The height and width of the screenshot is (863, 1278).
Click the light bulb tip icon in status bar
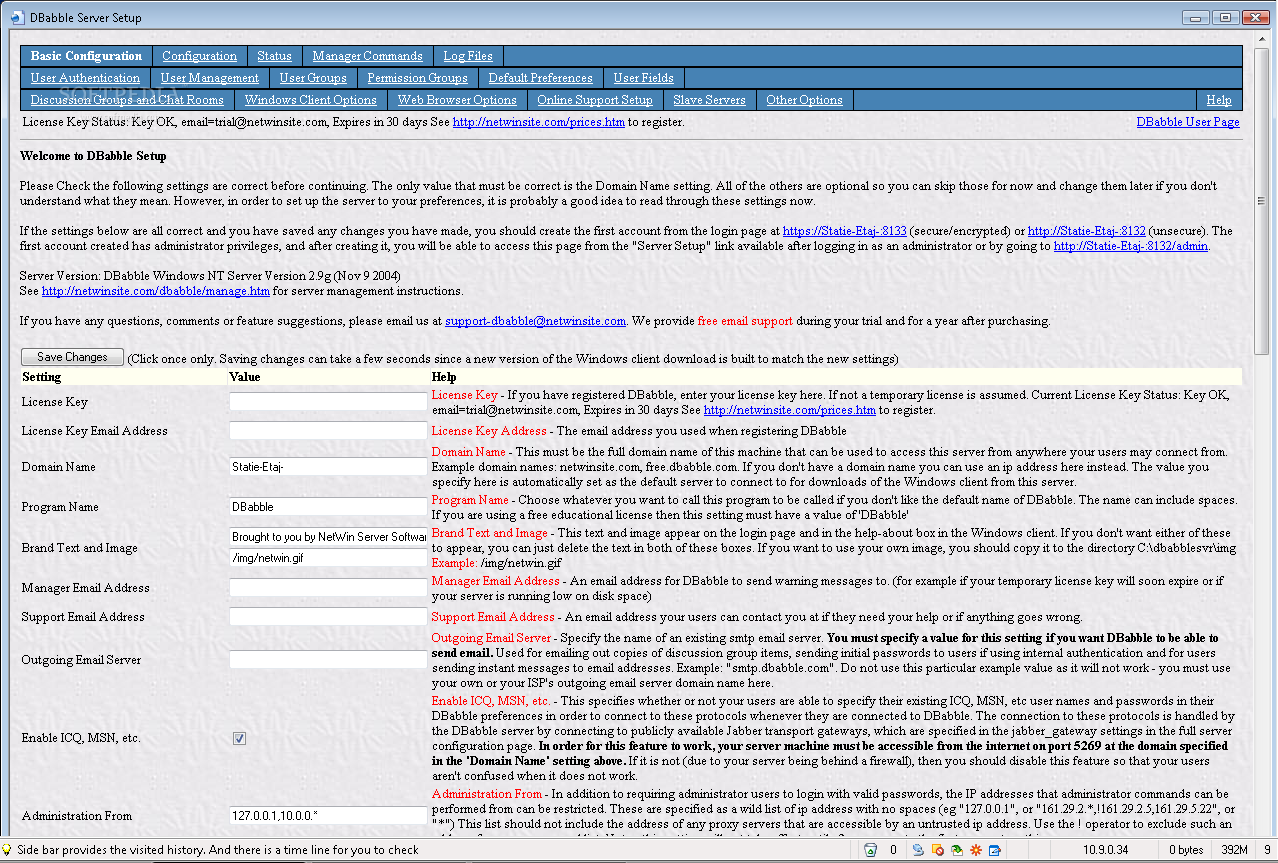pyautogui.click(x=7, y=850)
